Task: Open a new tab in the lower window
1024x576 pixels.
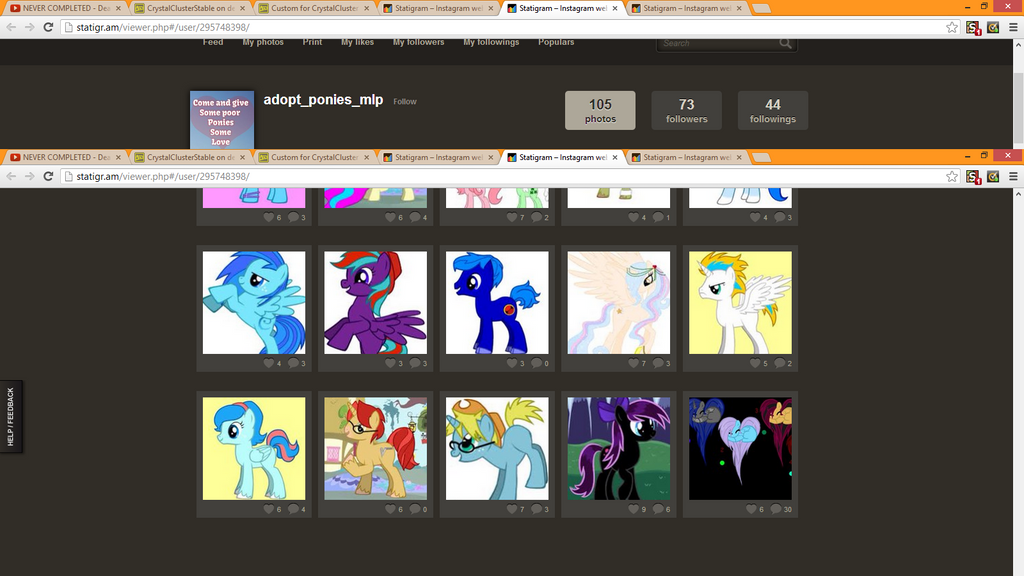Action: click(761, 157)
